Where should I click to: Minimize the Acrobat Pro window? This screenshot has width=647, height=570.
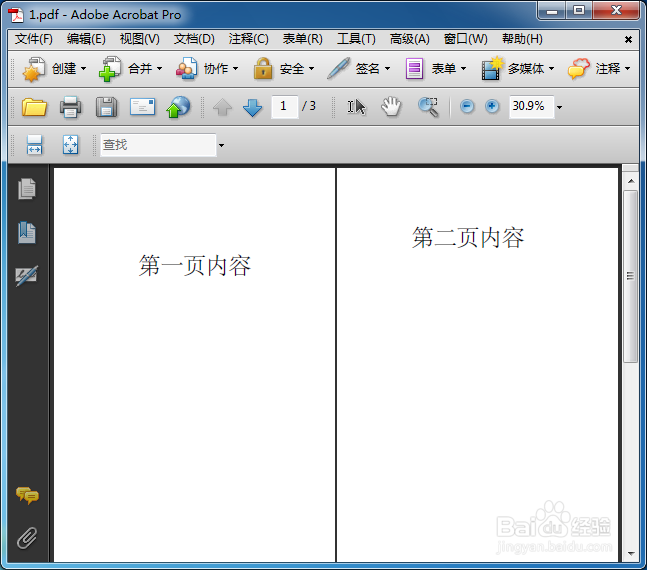click(x=552, y=11)
